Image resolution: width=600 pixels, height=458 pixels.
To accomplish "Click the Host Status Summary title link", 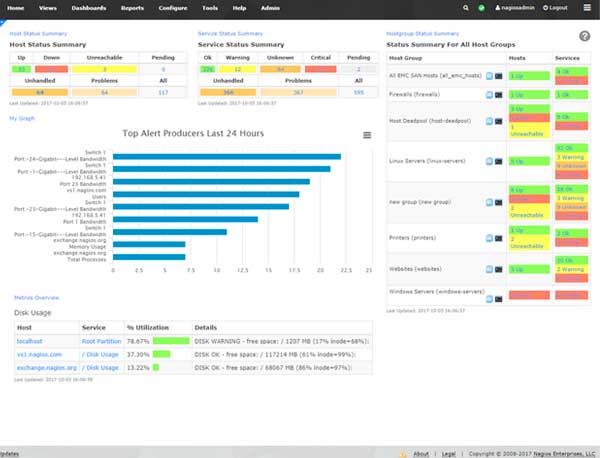I will pos(38,33).
